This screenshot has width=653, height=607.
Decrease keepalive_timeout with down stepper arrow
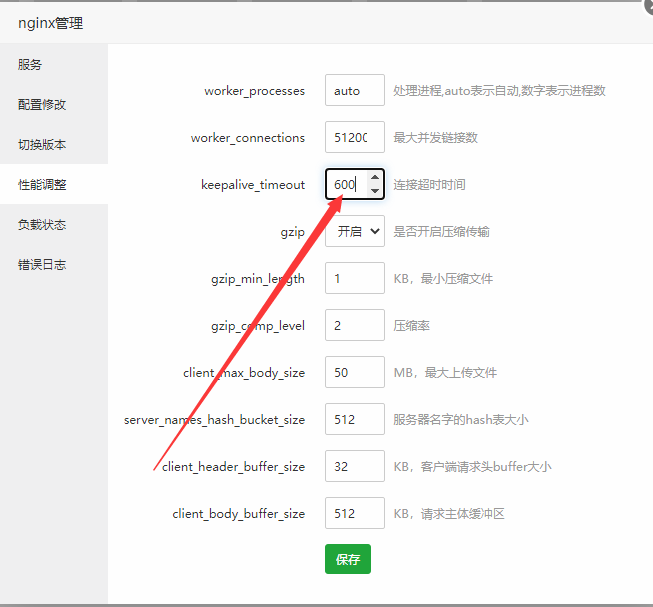pos(375,190)
